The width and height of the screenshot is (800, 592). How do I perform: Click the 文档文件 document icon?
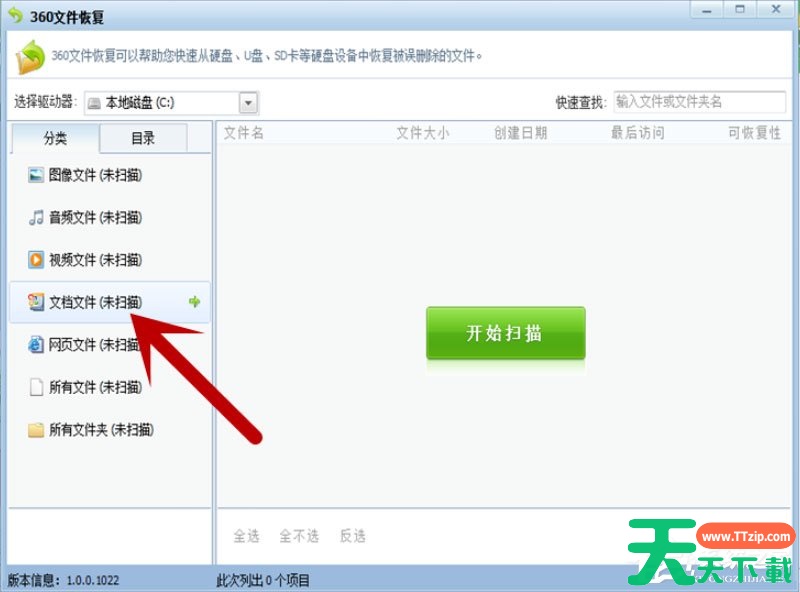pos(36,302)
